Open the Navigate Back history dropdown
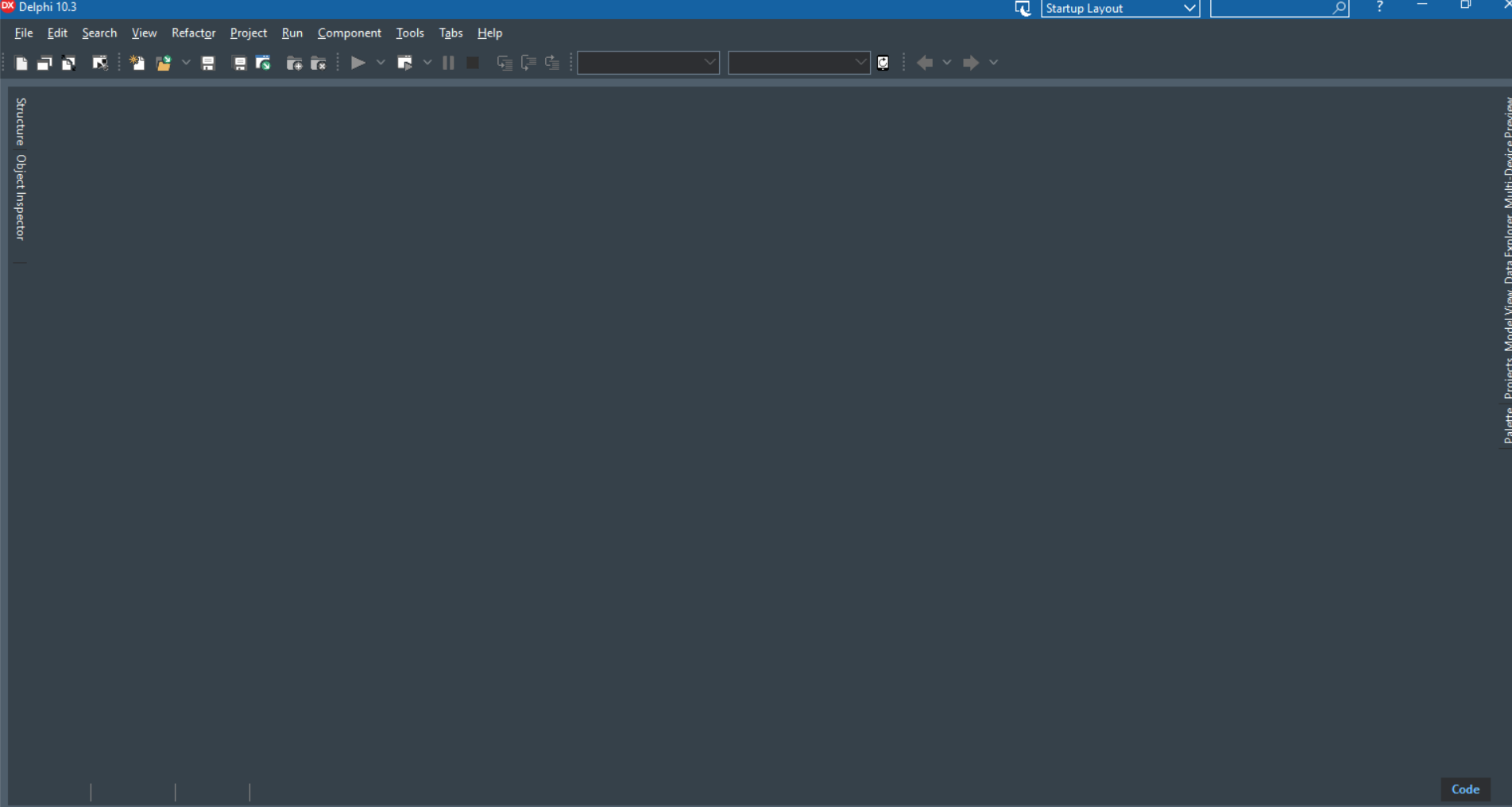The height and width of the screenshot is (807, 1512). pos(947,62)
